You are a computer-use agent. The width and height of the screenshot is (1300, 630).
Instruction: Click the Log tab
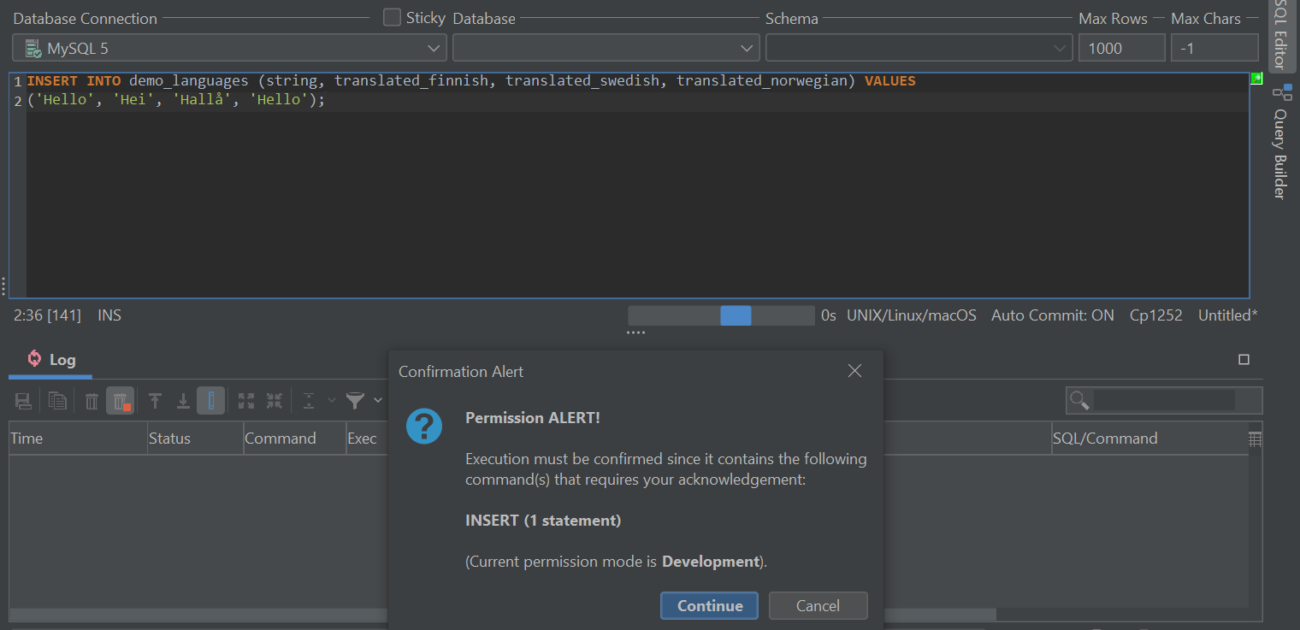pyautogui.click(x=51, y=360)
